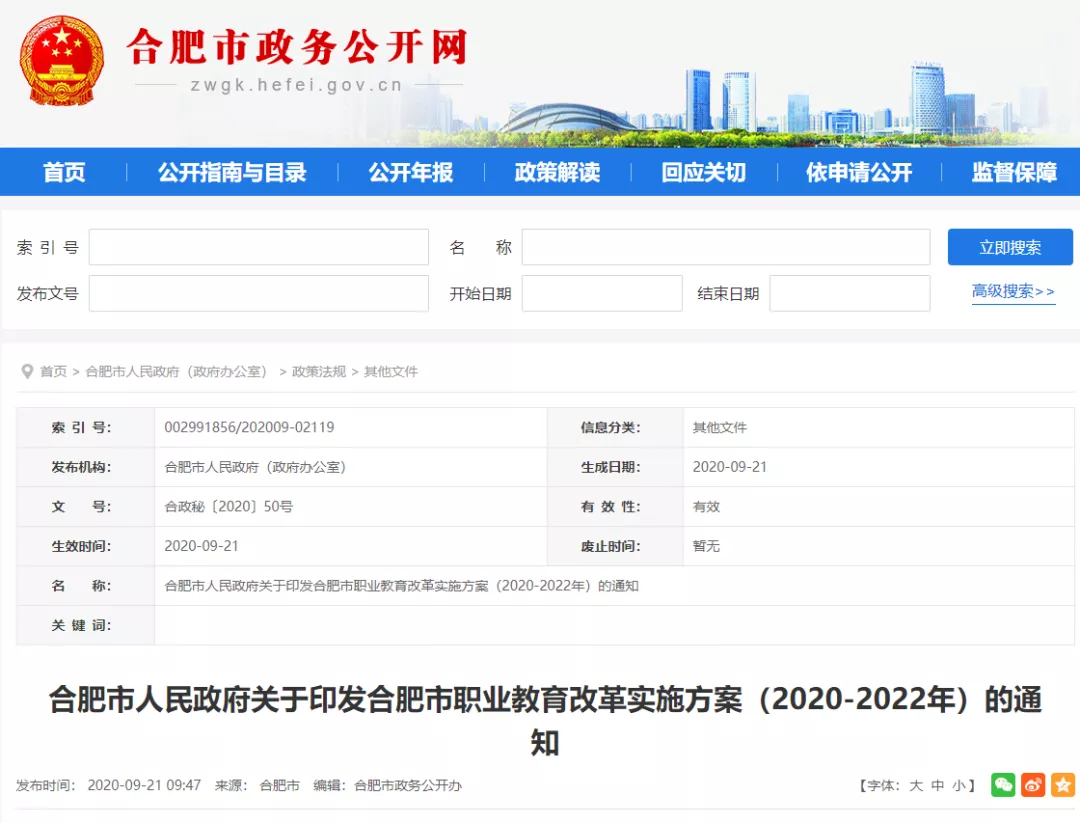Click the star favorite icon
The height and width of the screenshot is (823, 1080).
tap(1064, 785)
